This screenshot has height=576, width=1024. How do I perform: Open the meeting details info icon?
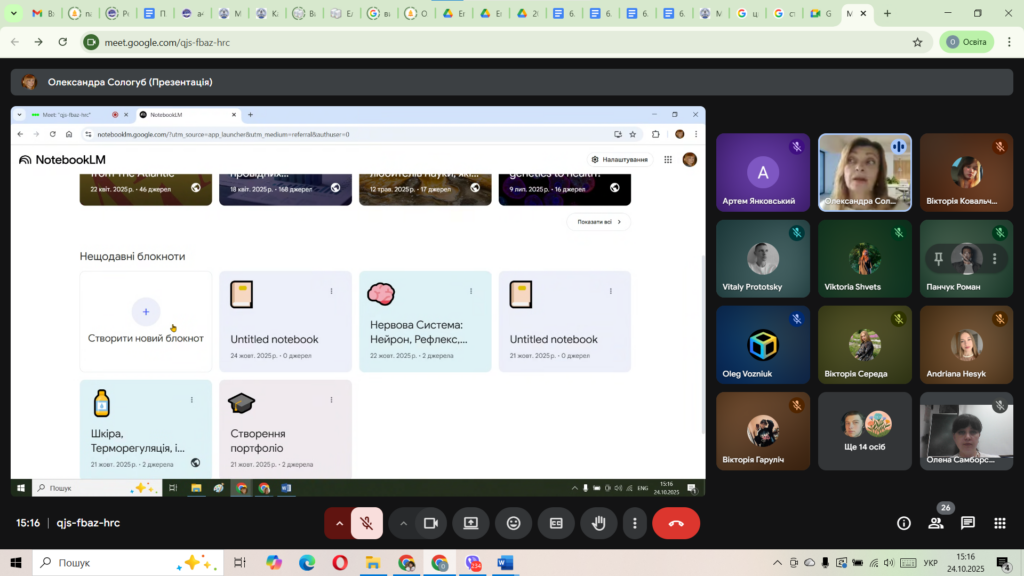[x=904, y=523]
